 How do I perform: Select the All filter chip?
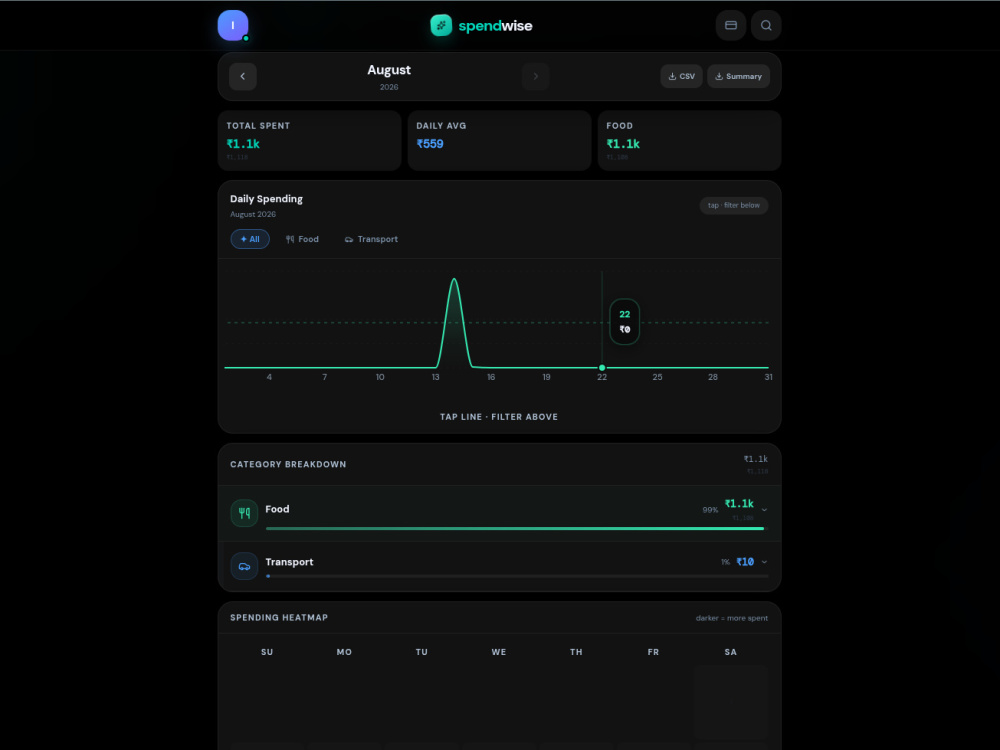coord(250,239)
